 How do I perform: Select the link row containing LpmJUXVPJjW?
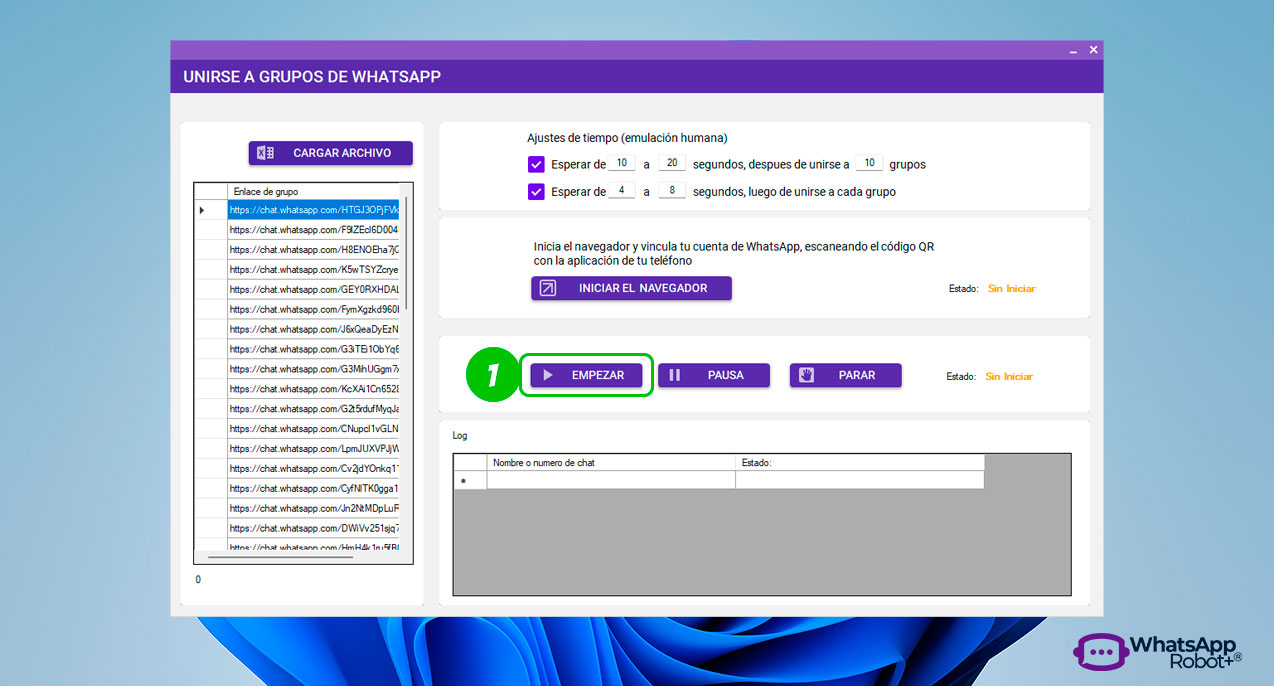point(313,449)
